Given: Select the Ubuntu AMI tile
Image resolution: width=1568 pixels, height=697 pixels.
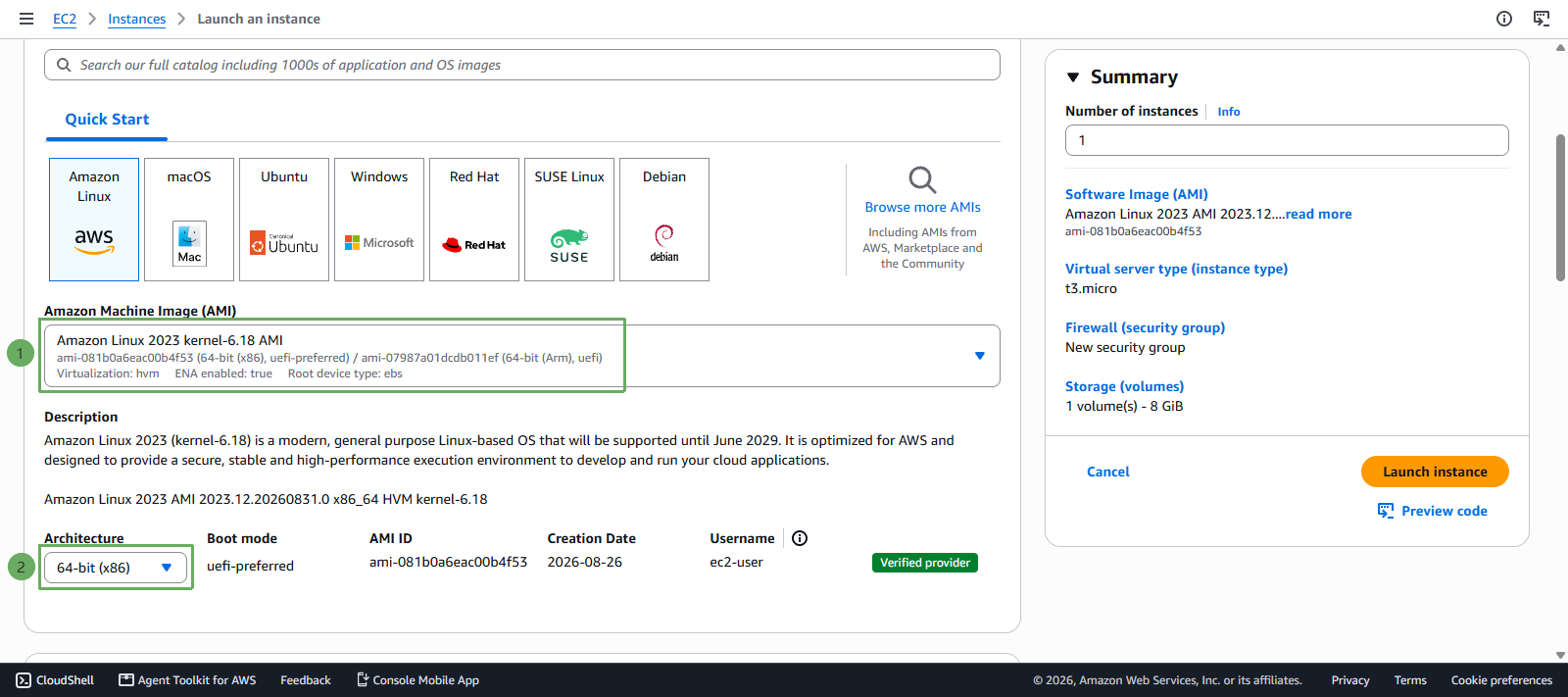Looking at the screenshot, I should point(284,220).
